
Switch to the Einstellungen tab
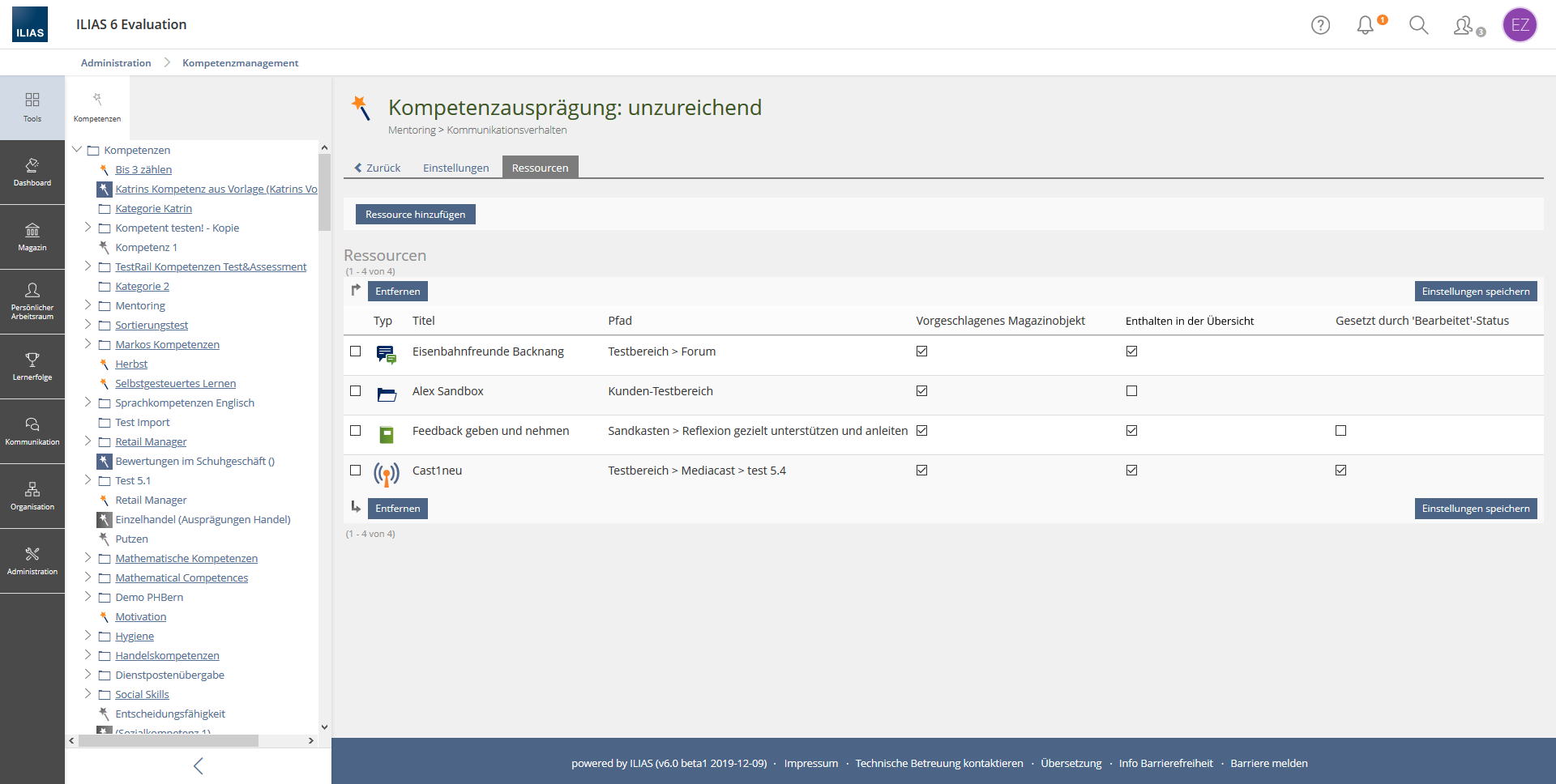[455, 168]
